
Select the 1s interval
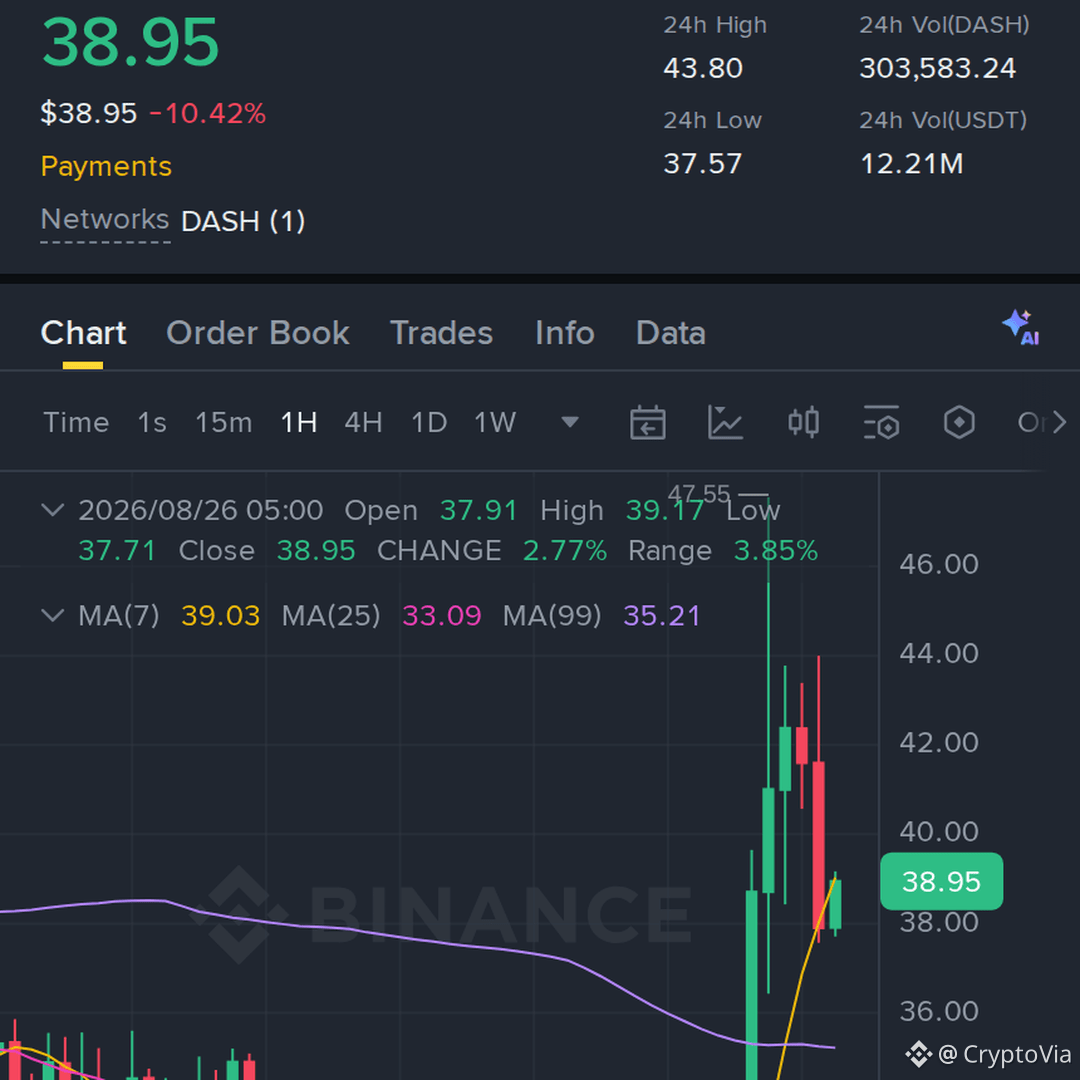152,422
